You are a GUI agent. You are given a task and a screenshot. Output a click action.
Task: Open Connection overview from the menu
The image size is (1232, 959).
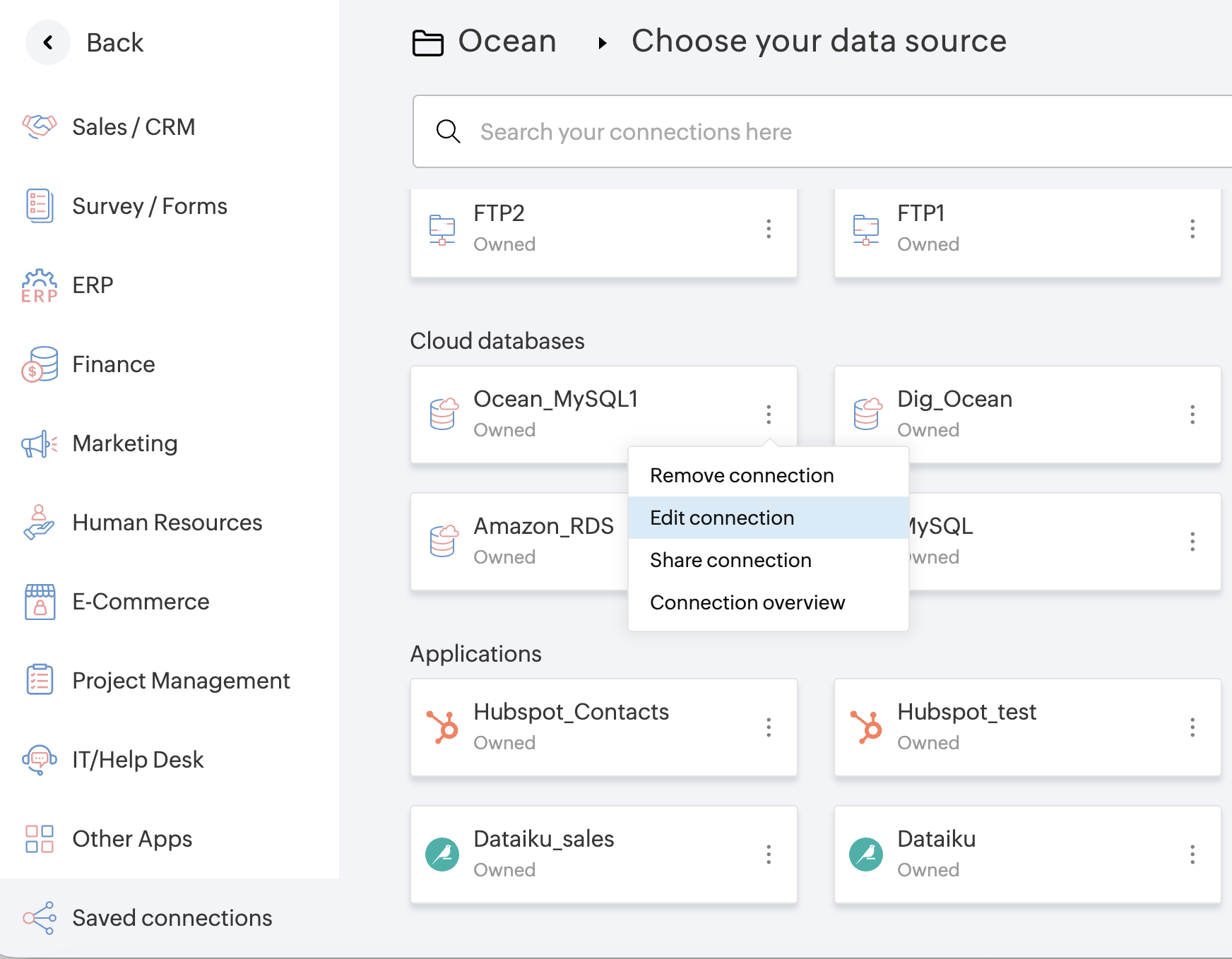747,602
